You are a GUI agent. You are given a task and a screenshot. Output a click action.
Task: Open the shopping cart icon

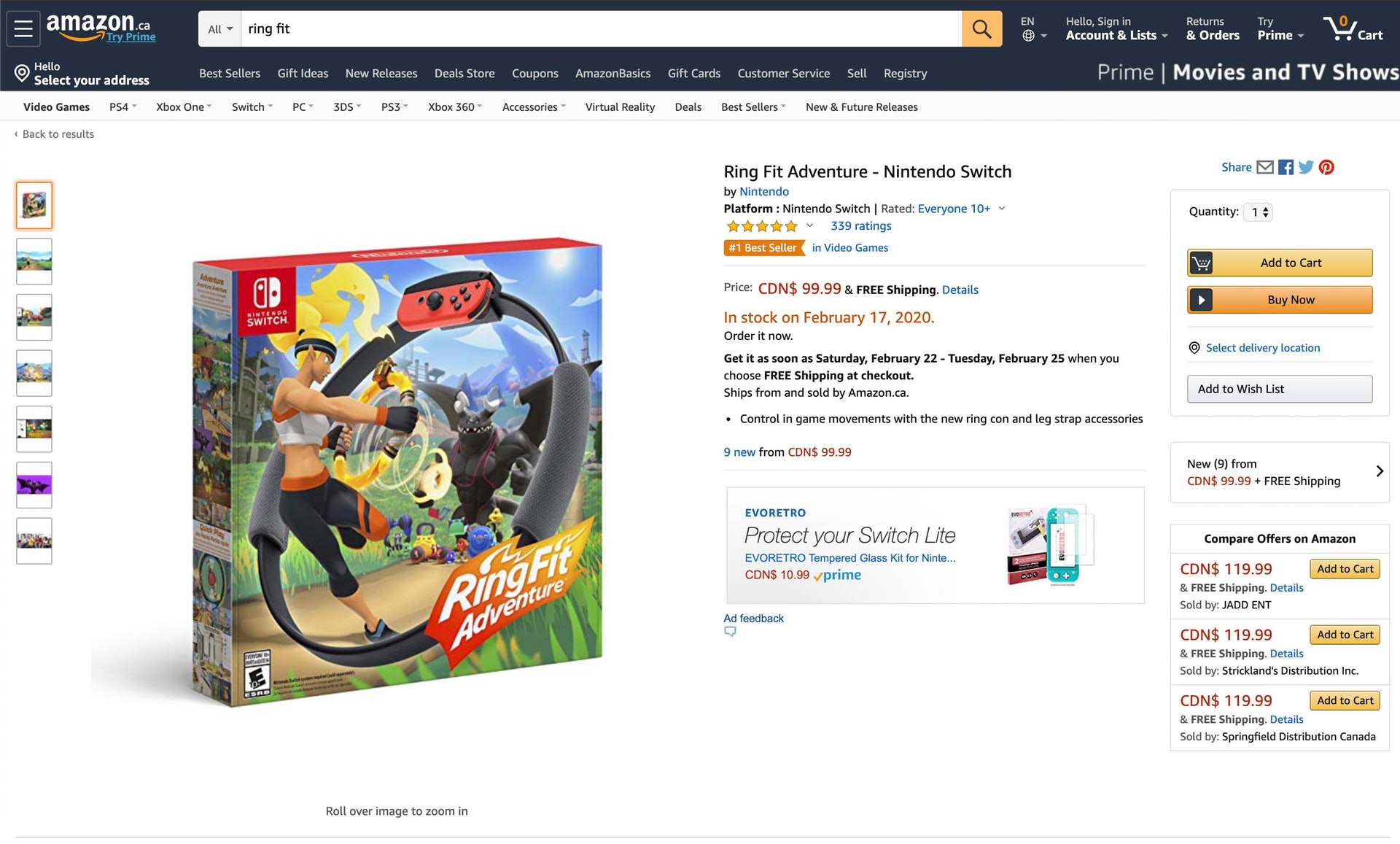1353,29
